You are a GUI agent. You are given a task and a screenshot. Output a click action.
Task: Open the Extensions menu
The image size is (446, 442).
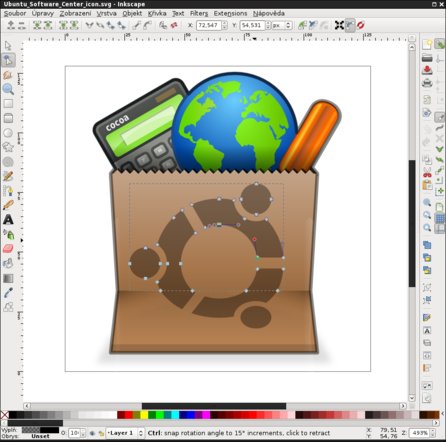(230, 13)
